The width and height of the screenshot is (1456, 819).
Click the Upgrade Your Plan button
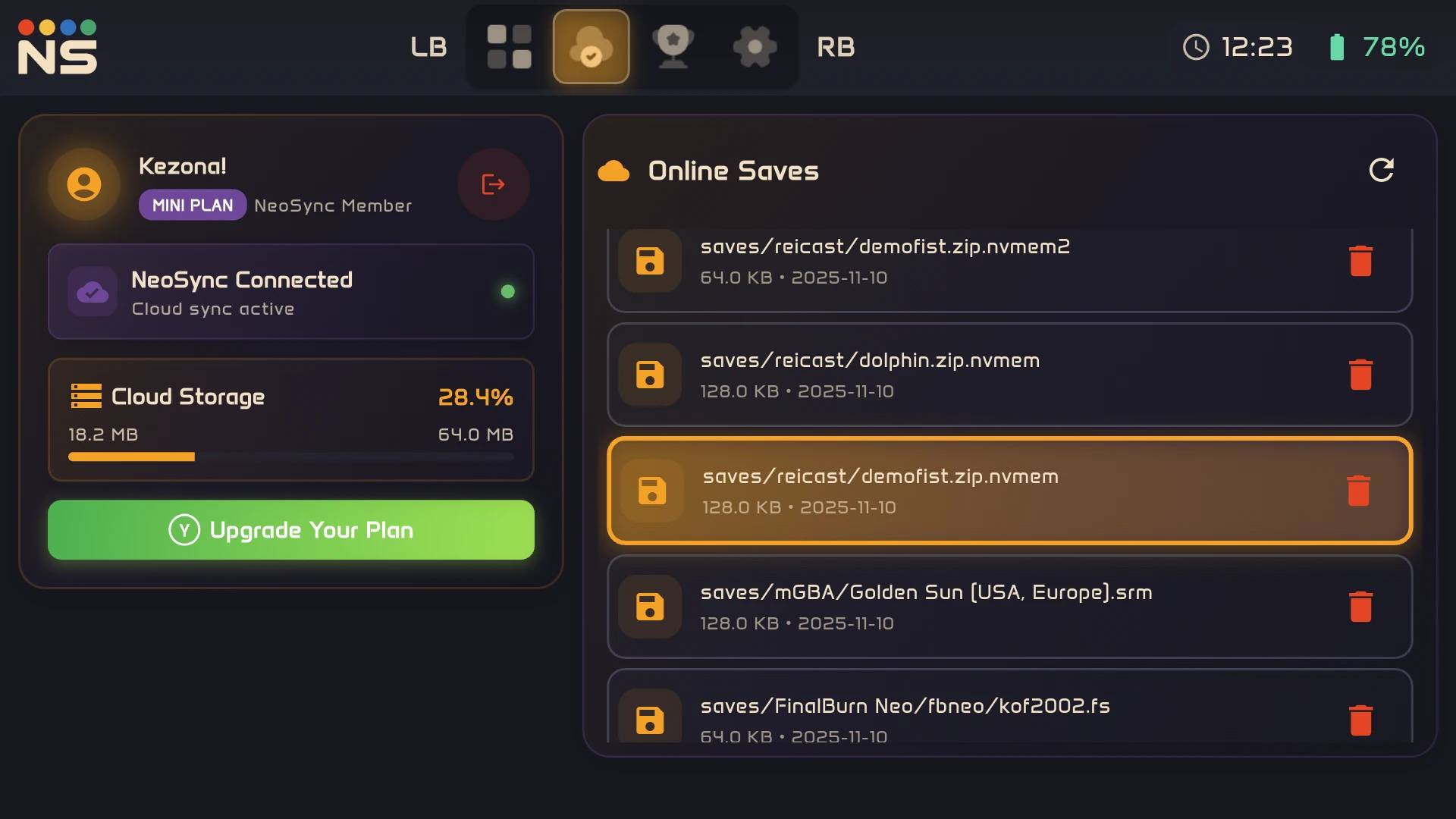[291, 530]
